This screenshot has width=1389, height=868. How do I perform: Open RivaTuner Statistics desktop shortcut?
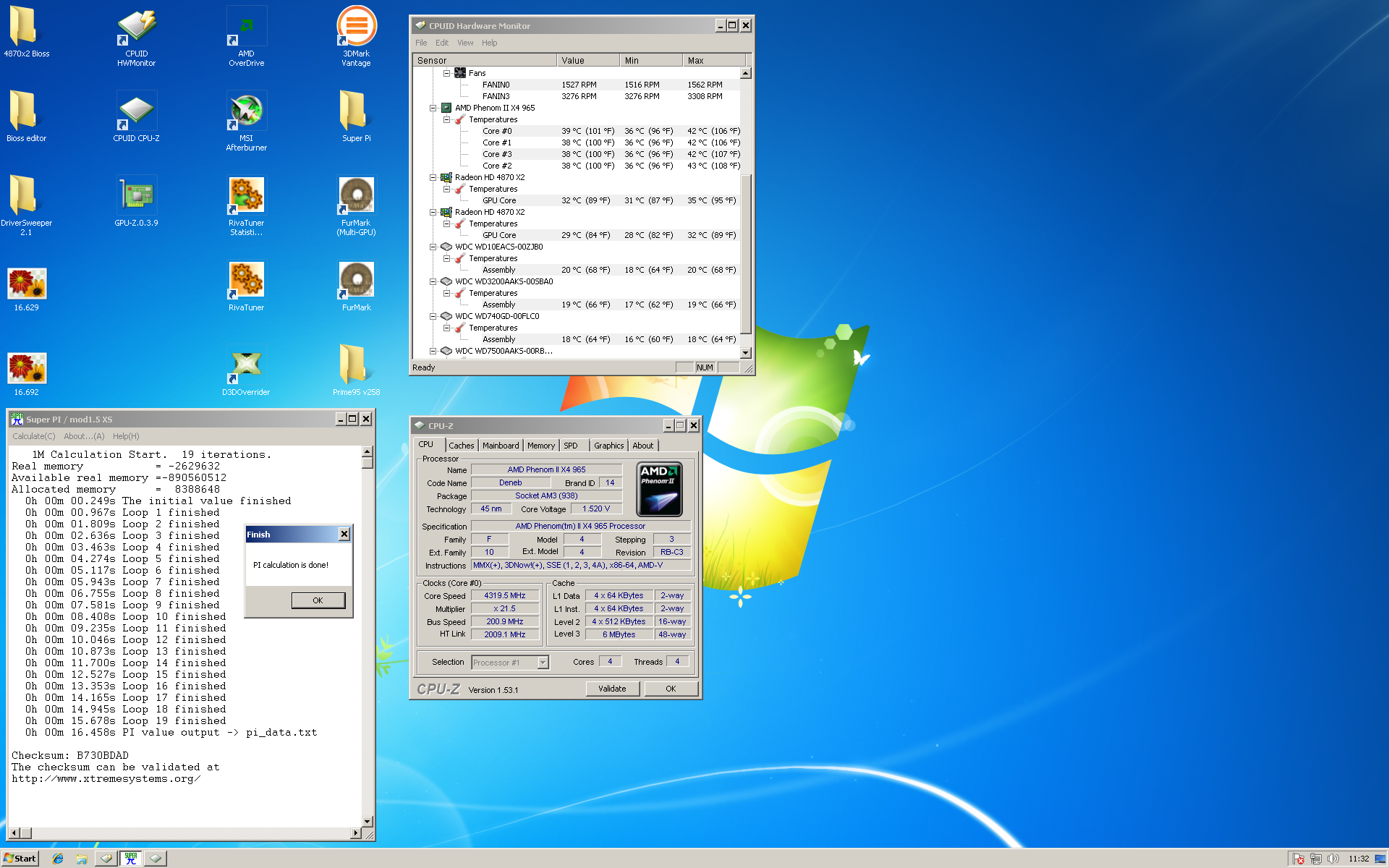point(246,206)
